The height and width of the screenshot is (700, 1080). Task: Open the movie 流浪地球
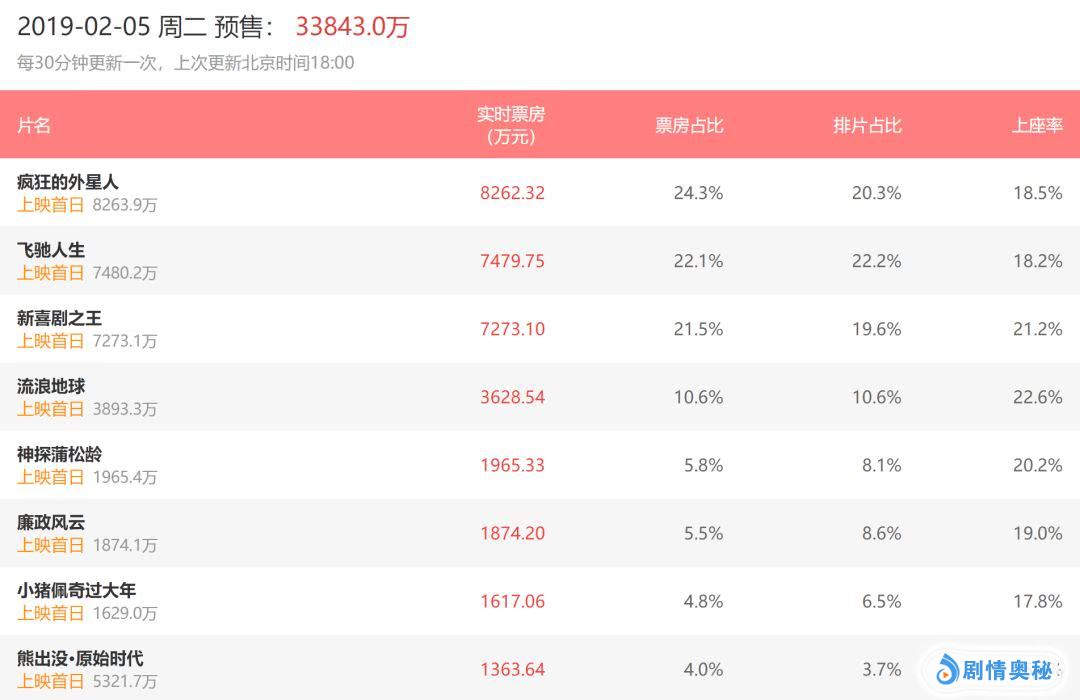pos(51,386)
